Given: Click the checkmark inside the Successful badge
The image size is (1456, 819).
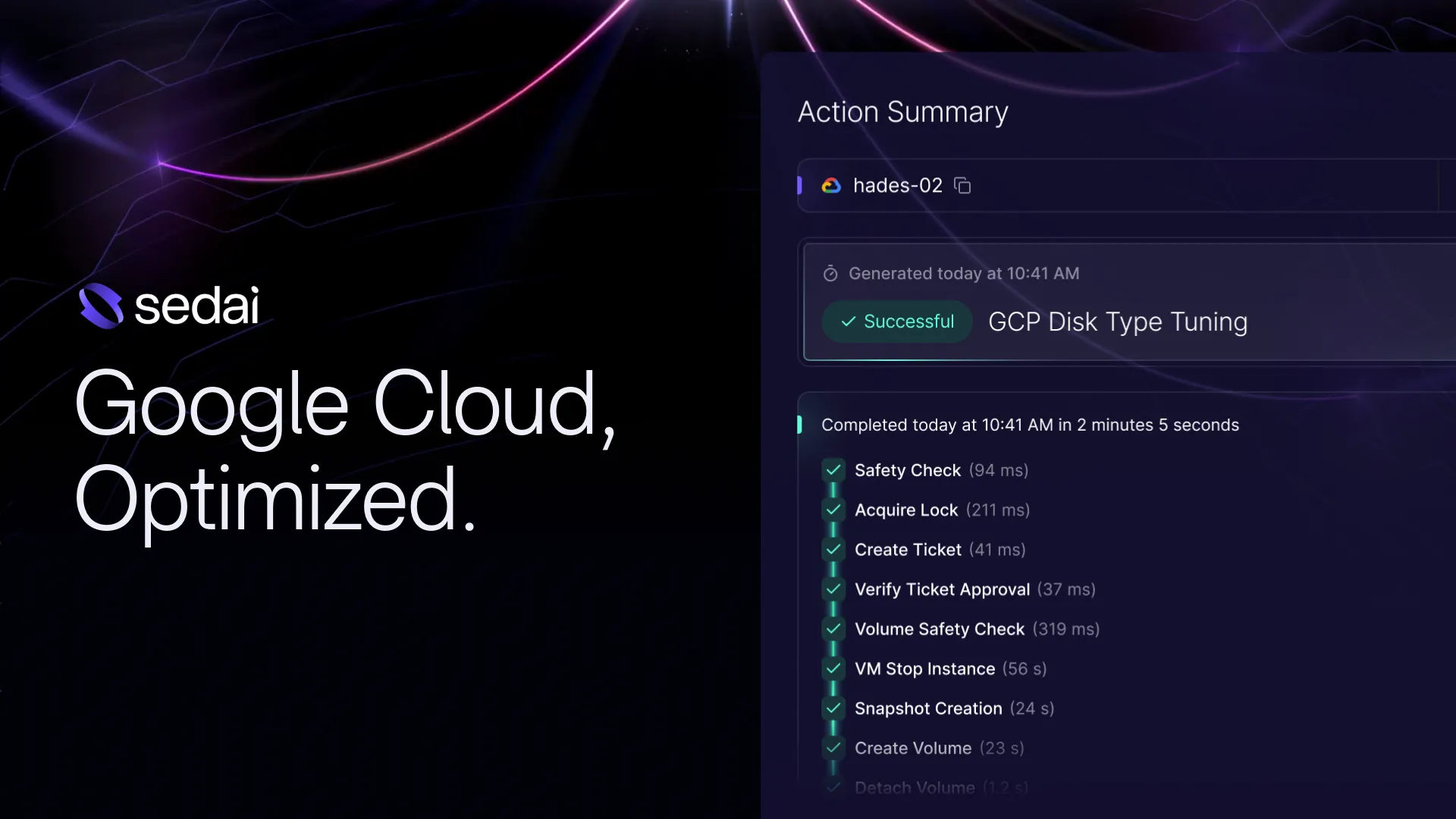Looking at the screenshot, I should tap(849, 322).
